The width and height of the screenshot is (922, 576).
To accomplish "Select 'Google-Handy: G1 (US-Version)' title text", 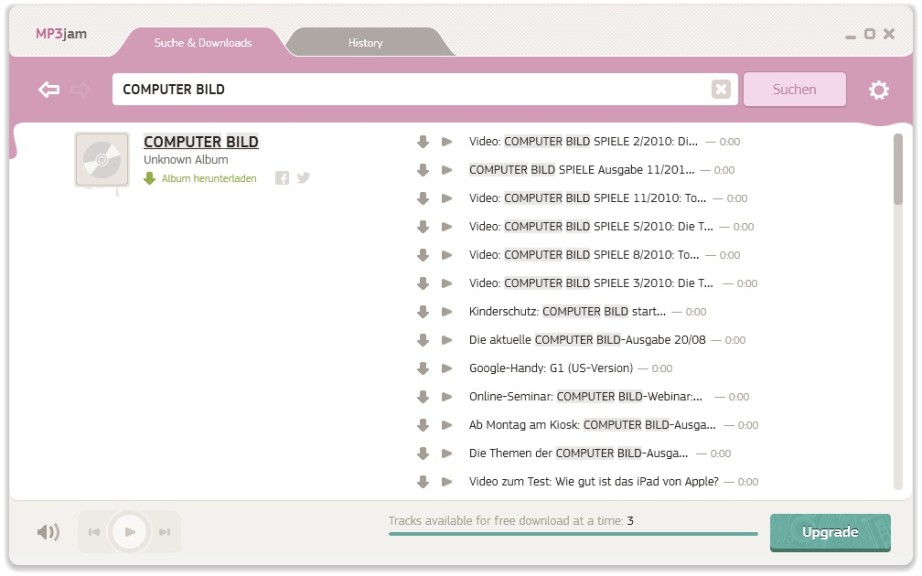I will pos(551,369).
